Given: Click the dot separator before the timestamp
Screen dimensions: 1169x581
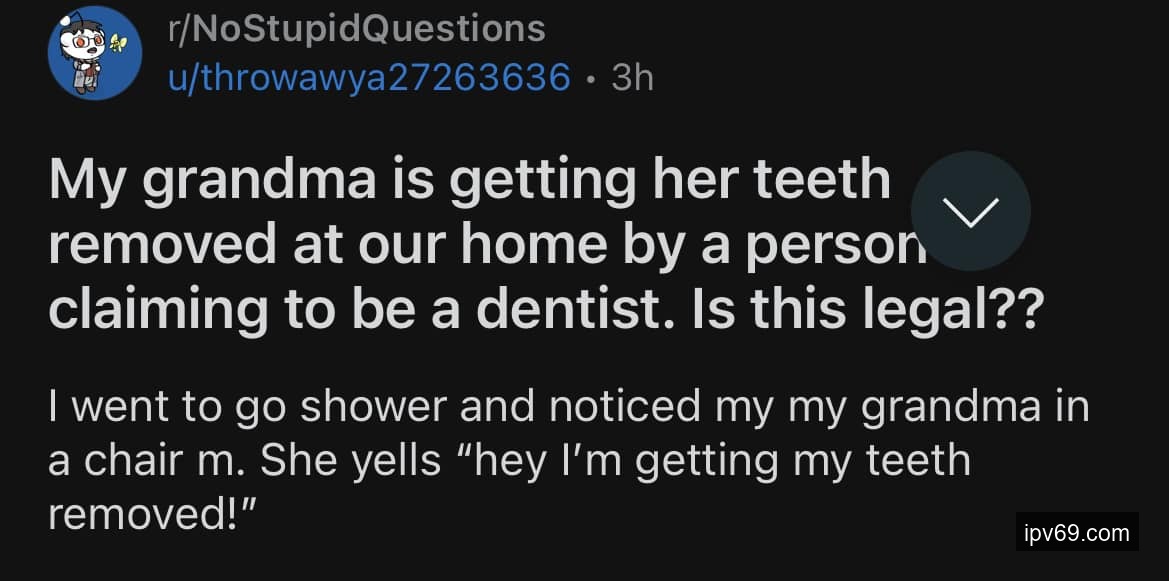Looking at the screenshot, I should click(591, 77).
